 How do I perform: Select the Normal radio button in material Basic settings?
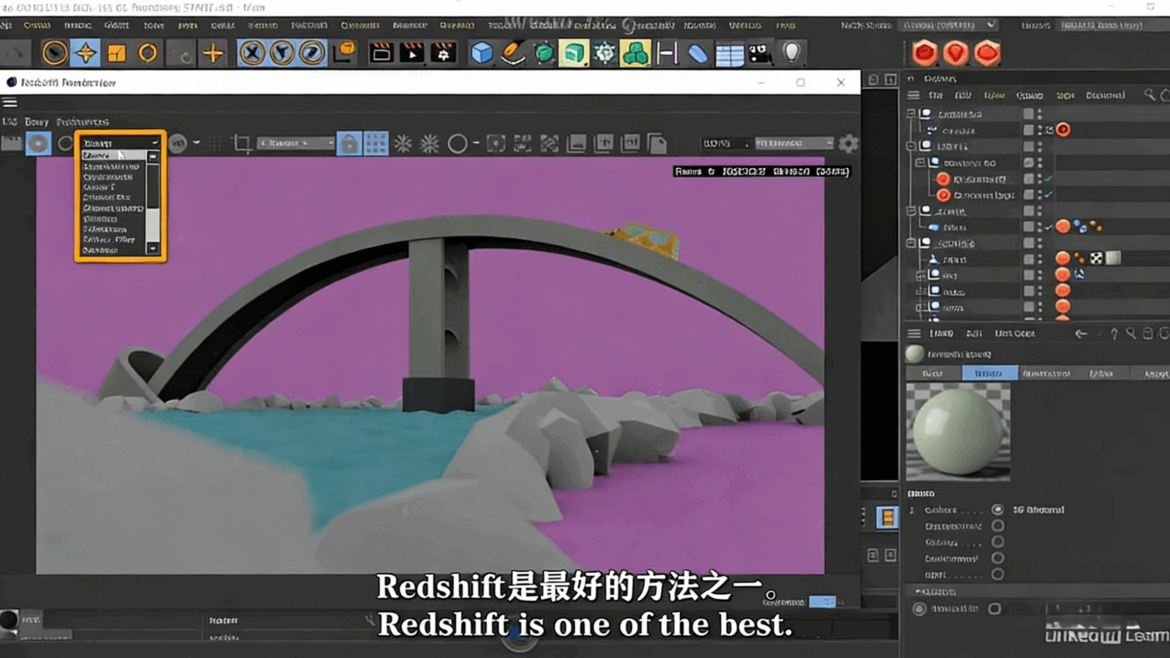[x=996, y=510]
